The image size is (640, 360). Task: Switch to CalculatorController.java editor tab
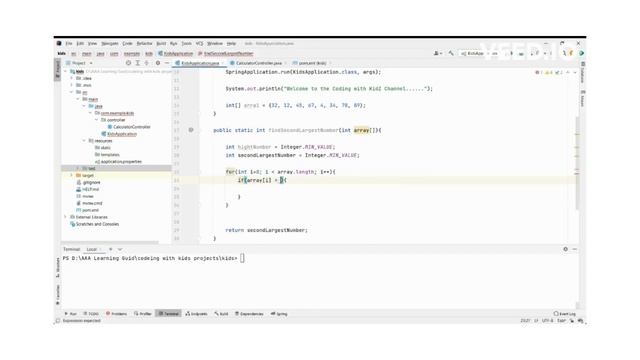(258, 63)
